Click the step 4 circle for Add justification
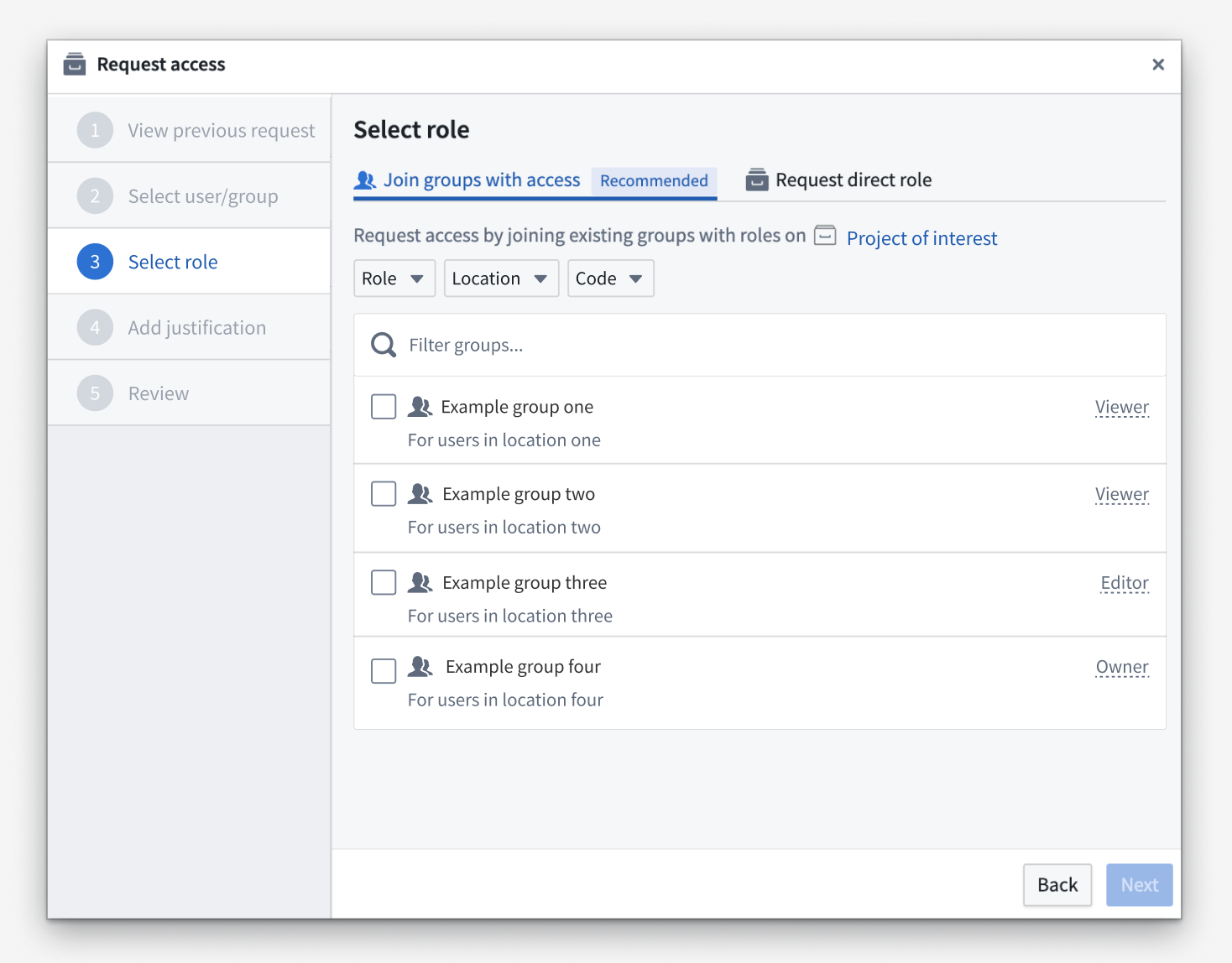This screenshot has width=1232, height=963. click(95, 327)
